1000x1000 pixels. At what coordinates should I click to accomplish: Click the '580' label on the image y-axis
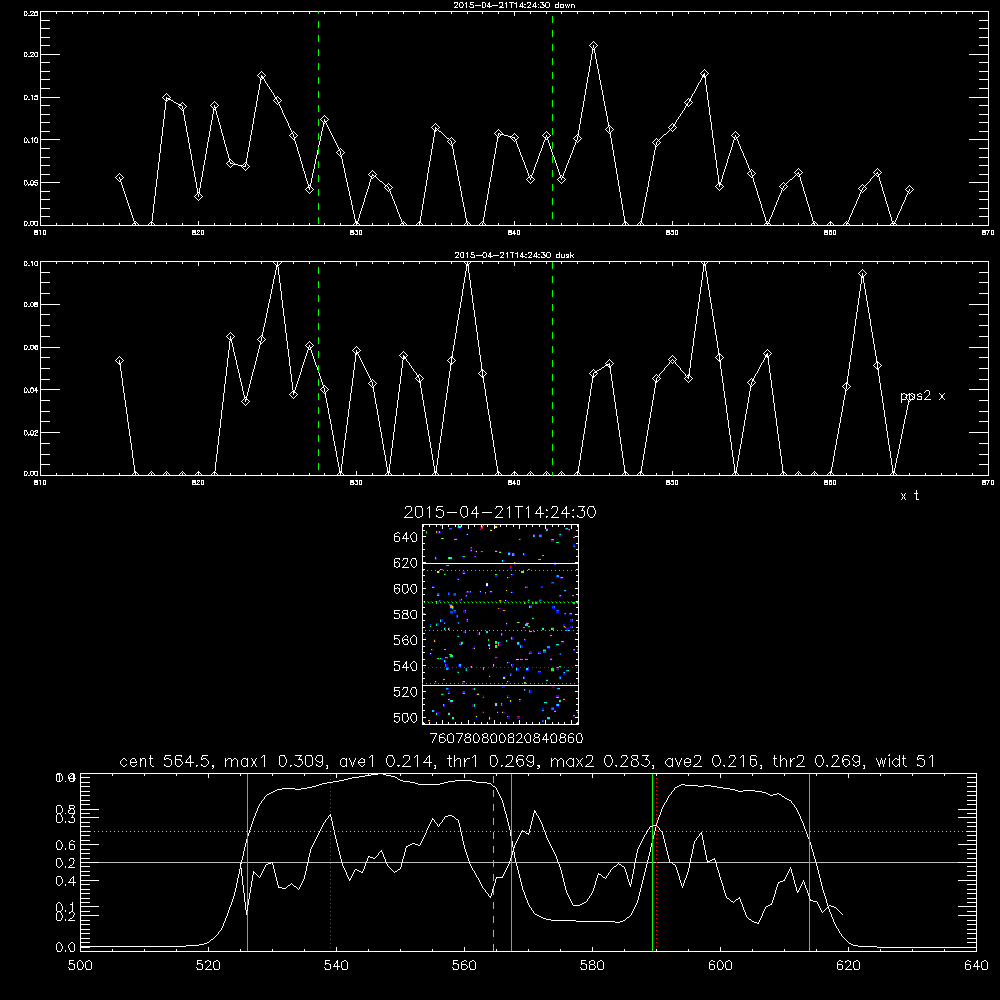(x=406, y=615)
